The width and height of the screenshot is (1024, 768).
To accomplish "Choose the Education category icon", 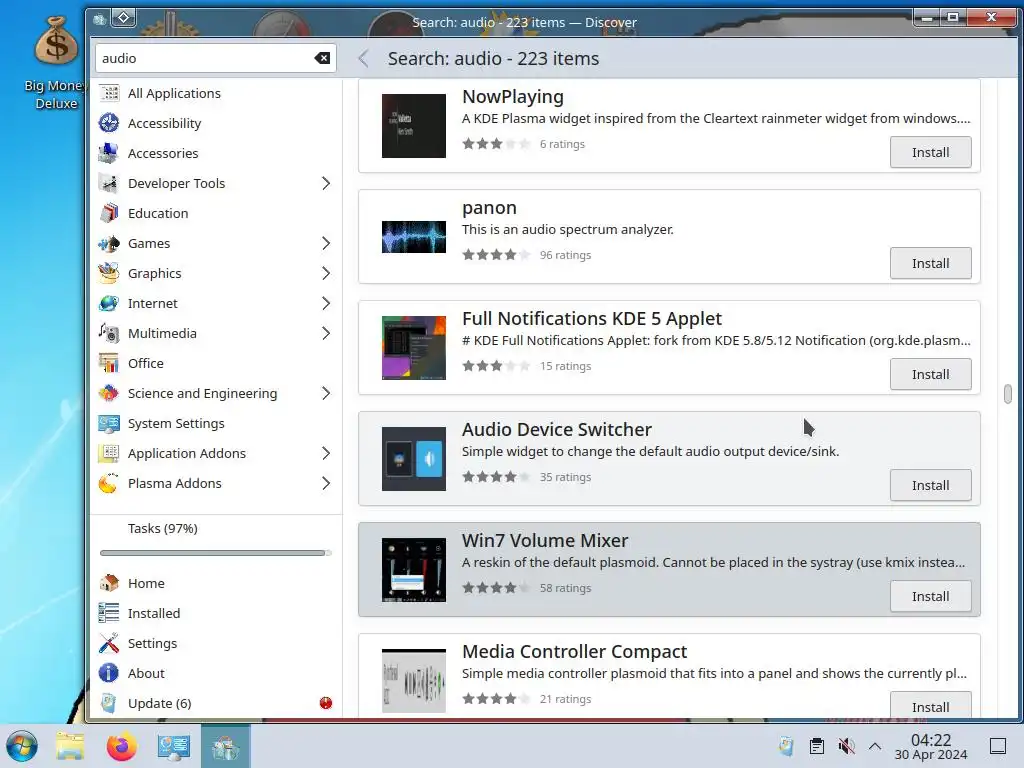I will (x=109, y=214).
